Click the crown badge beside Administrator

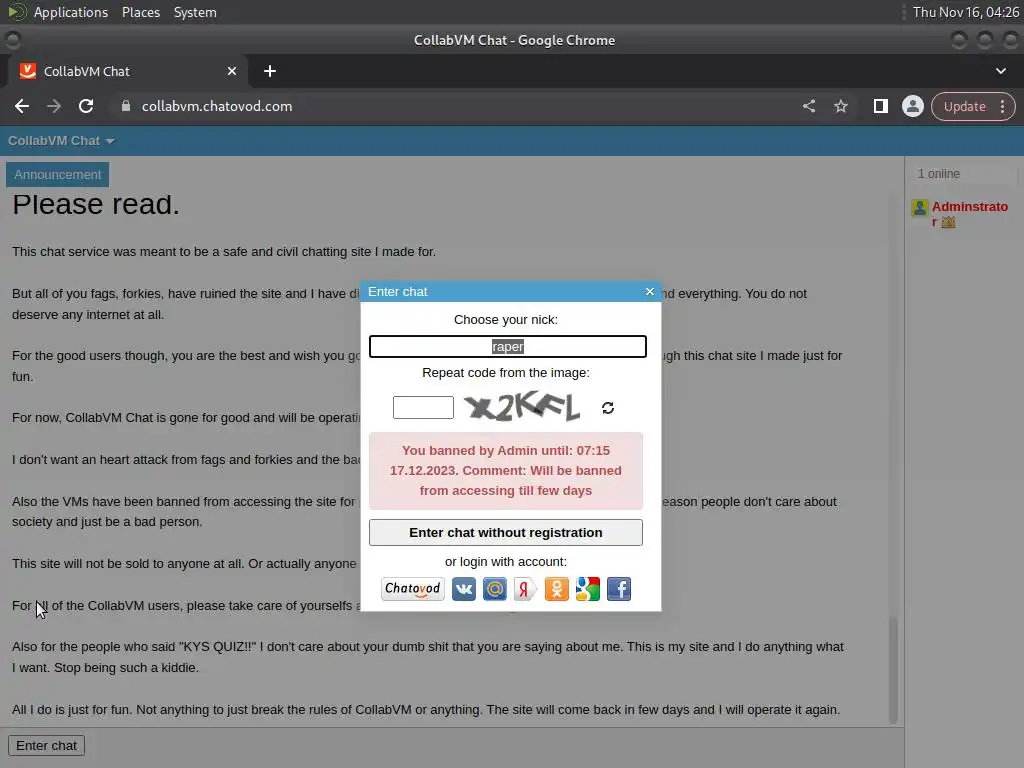[x=948, y=223]
